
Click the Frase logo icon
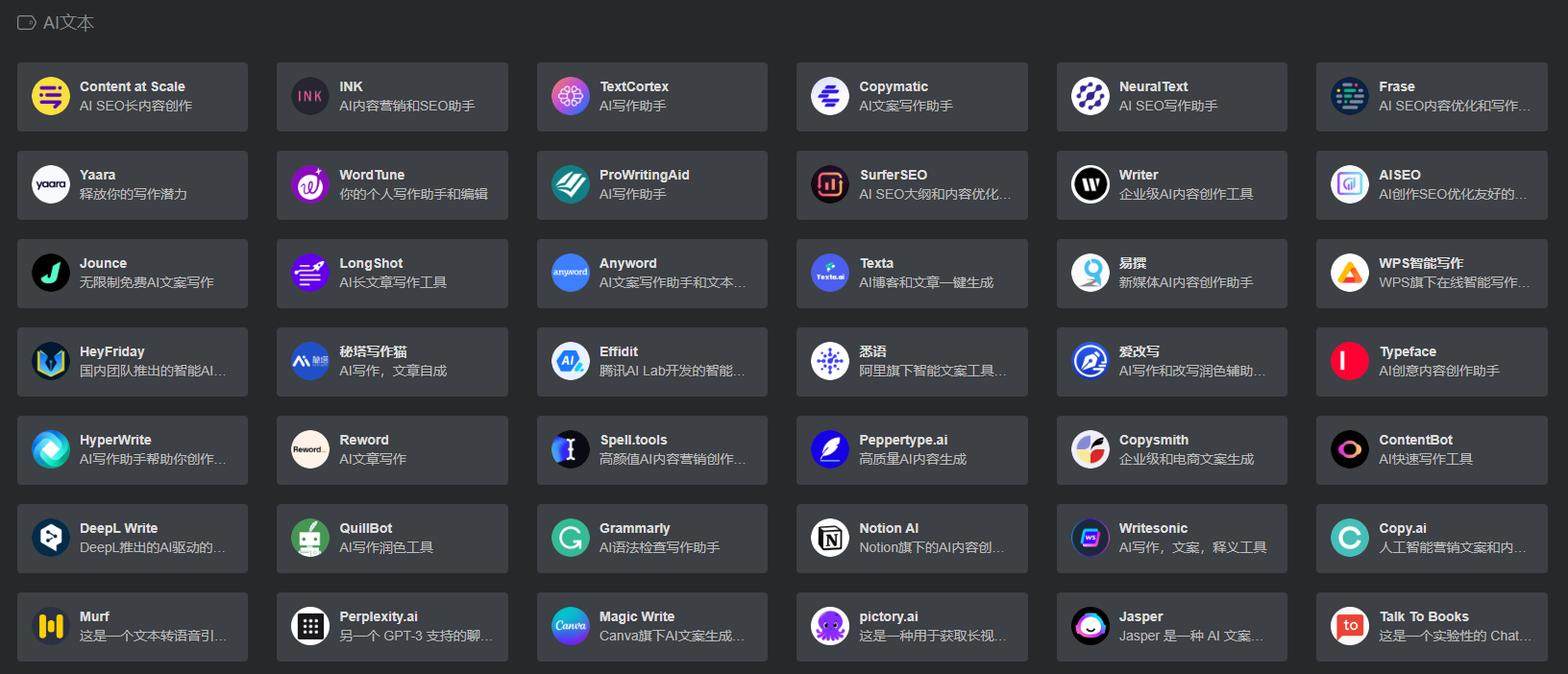1350,97
